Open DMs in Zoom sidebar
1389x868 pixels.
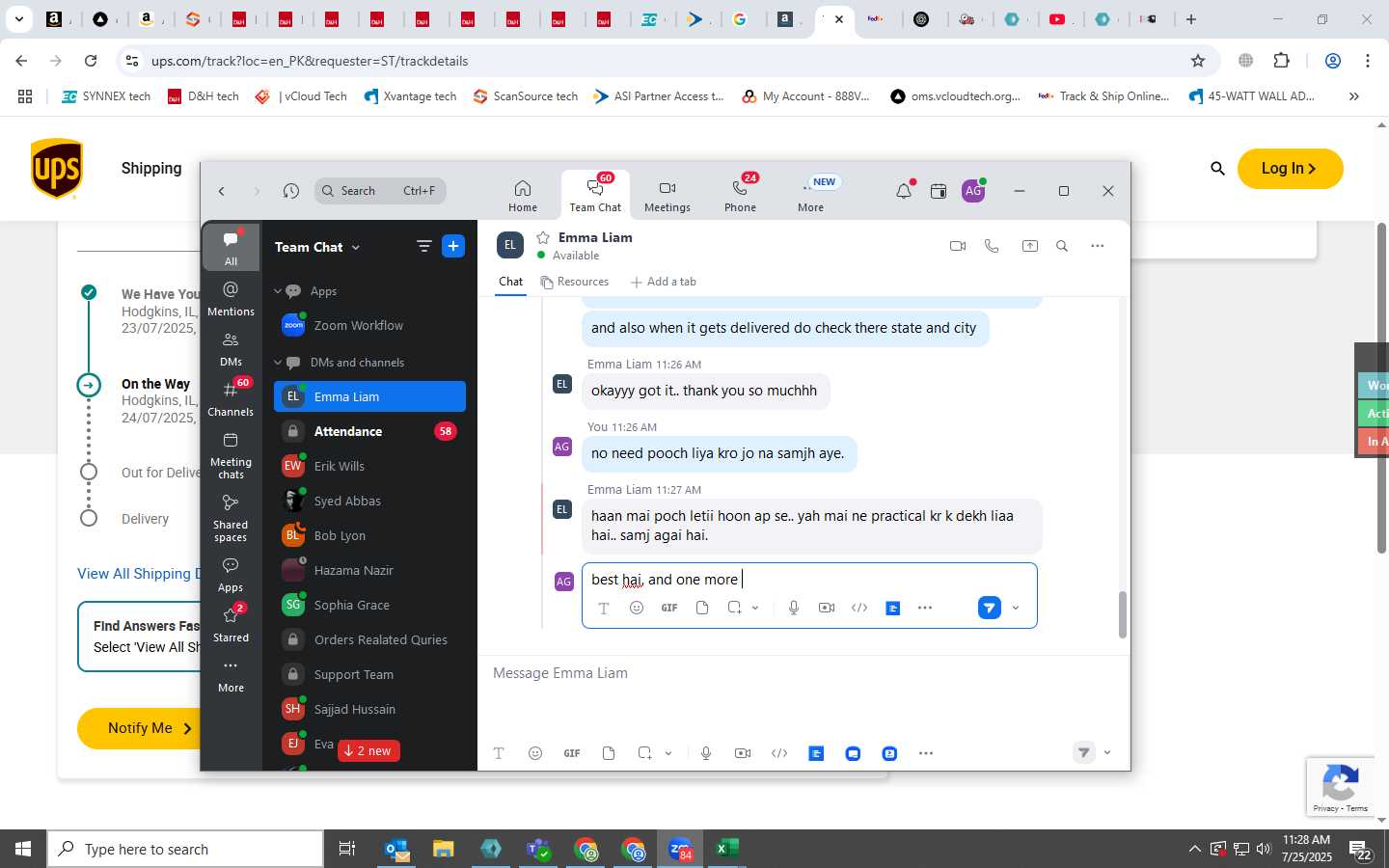click(231, 348)
